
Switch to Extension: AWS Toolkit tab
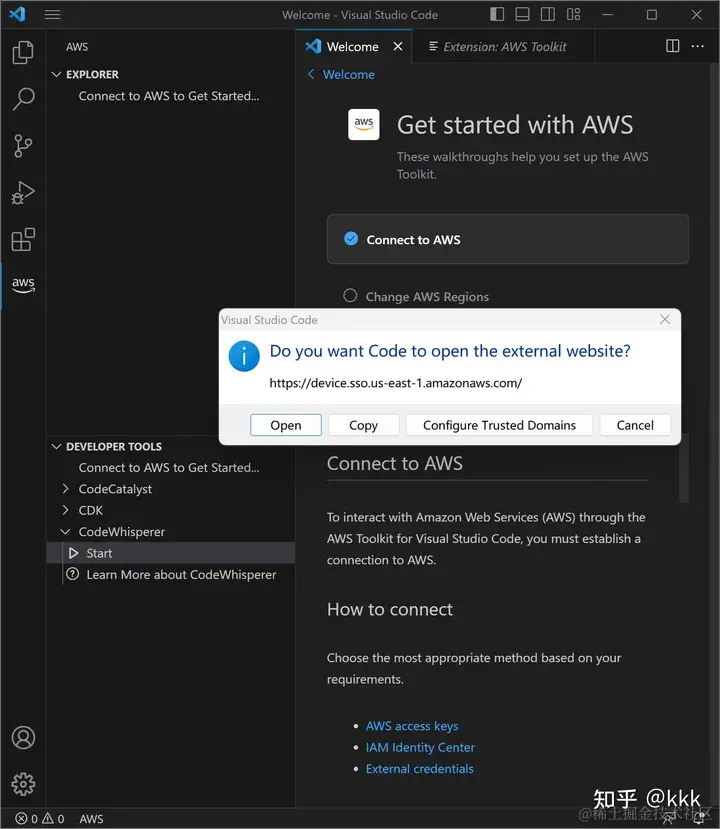[x=504, y=47]
